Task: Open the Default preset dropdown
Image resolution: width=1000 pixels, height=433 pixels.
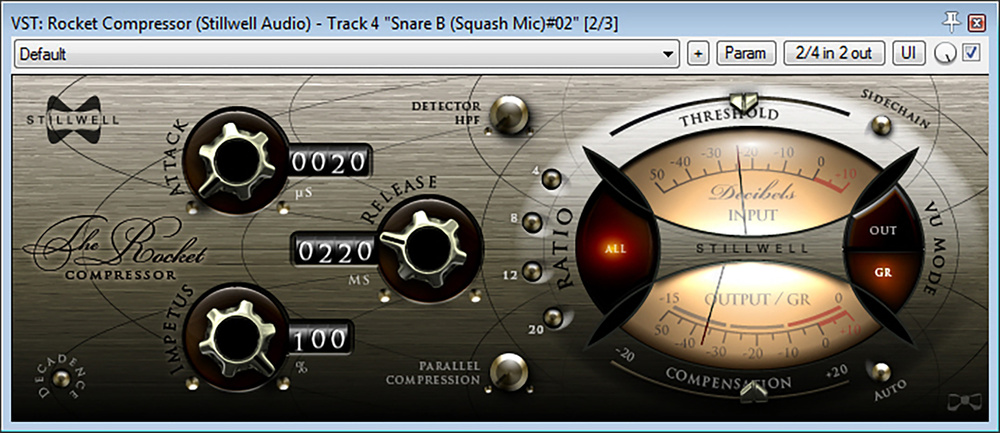Action: pyautogui.click(x=669, y=53)
